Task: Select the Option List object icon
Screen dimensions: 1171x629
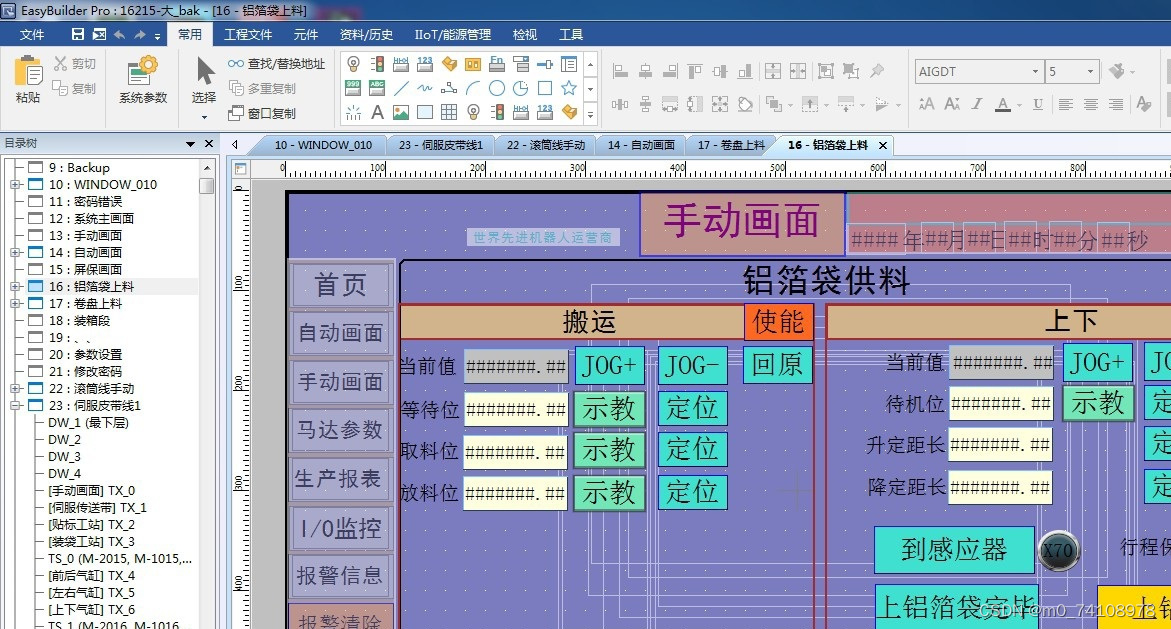Action: pyautogui.click(x=521, y=65)
